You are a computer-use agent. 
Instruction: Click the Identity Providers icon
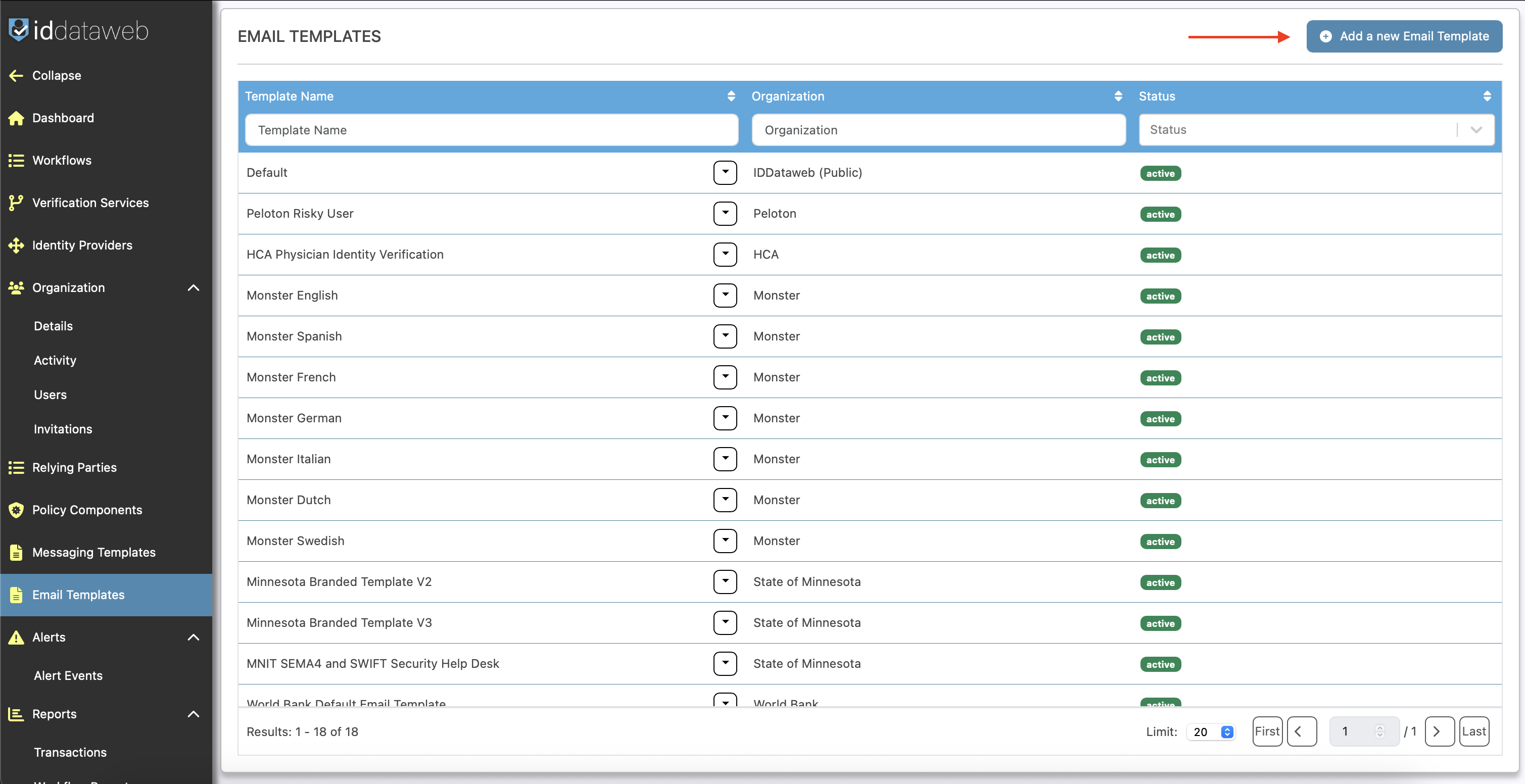click(16, 245)
